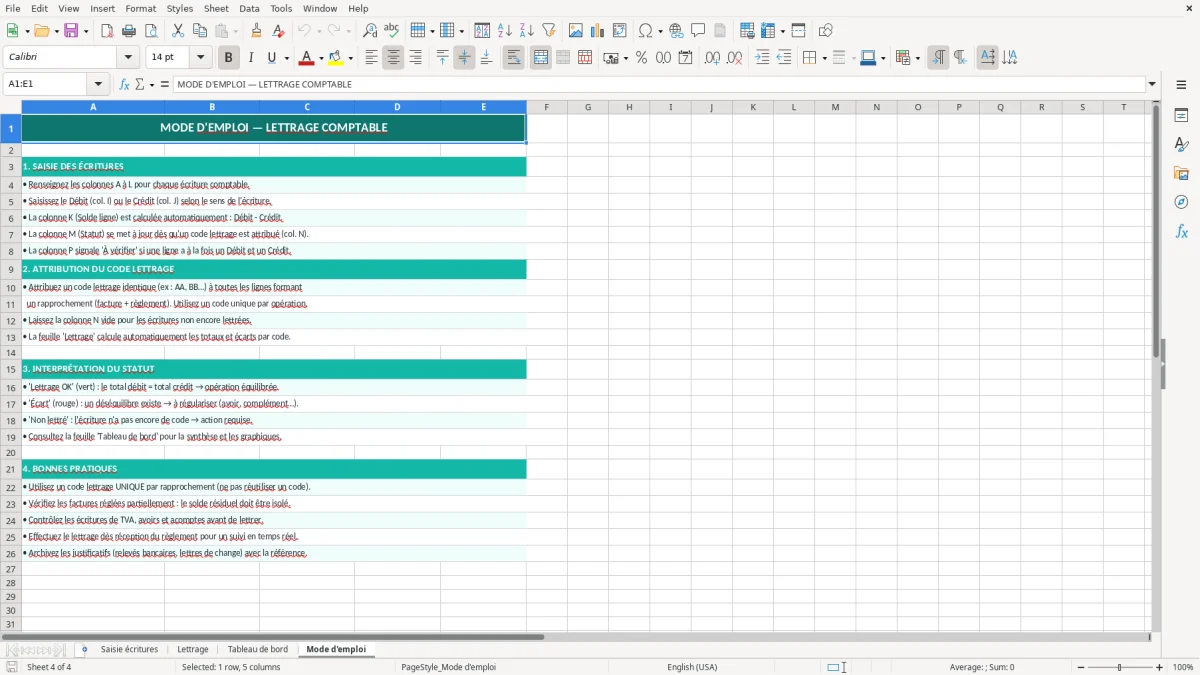
Task: Apply the red Font Color swatch
Action: coord(306,58)
